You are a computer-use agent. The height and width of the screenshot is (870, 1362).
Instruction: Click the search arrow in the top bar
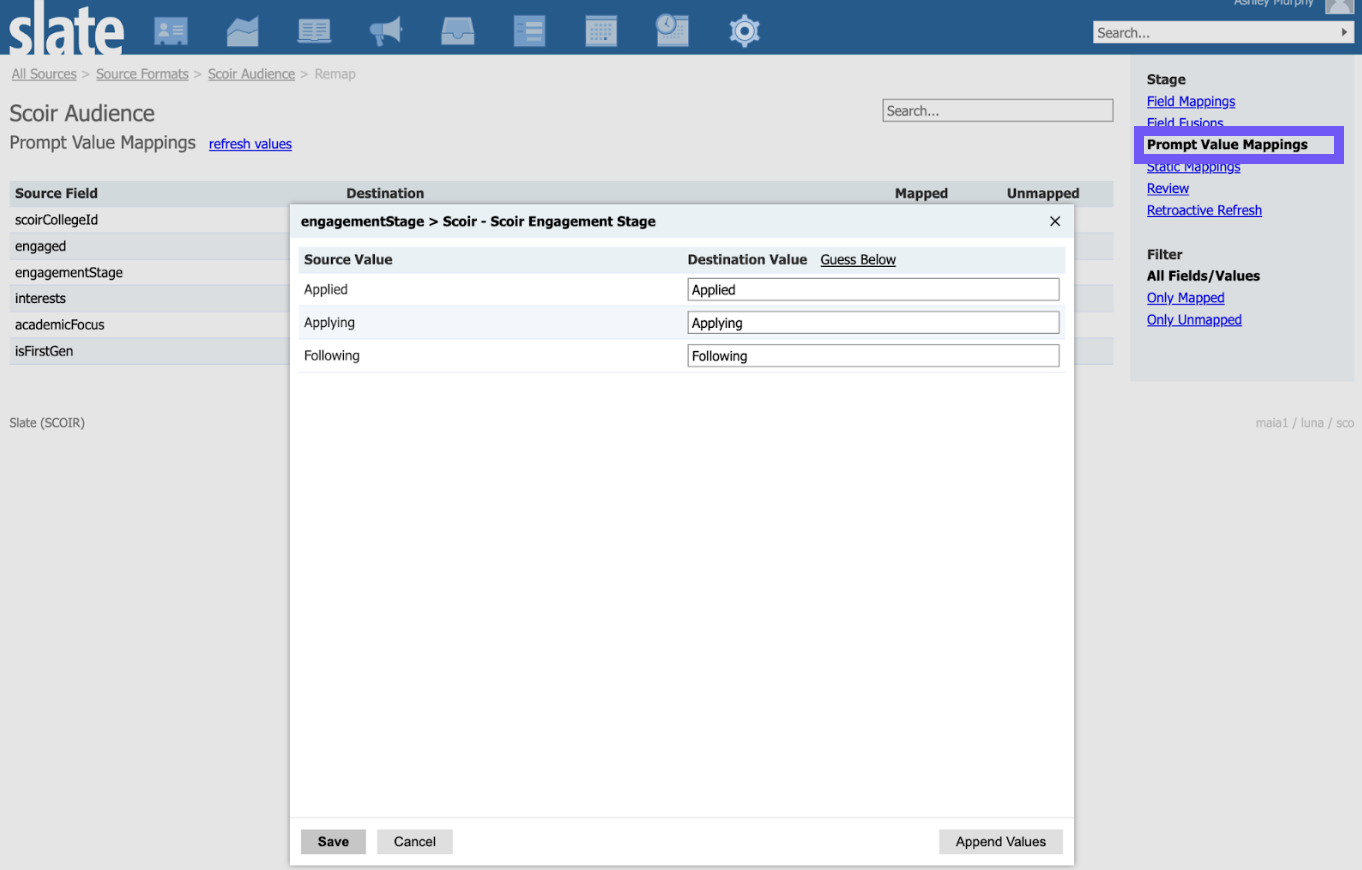1344,32
